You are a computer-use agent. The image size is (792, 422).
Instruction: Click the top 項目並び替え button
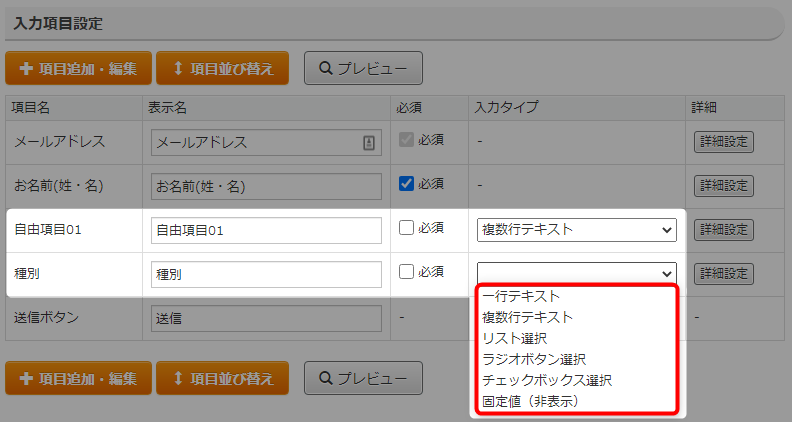[x=222, y=68]
